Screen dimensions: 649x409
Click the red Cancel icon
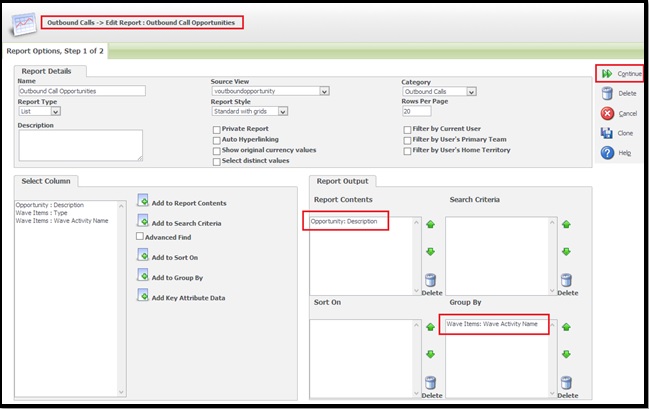click(x=607, y=113)
